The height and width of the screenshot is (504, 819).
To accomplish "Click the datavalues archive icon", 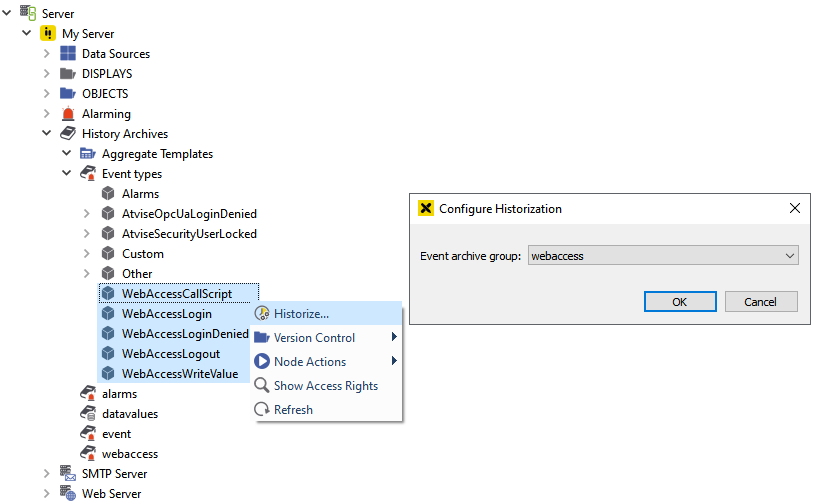I will (88, 413).
